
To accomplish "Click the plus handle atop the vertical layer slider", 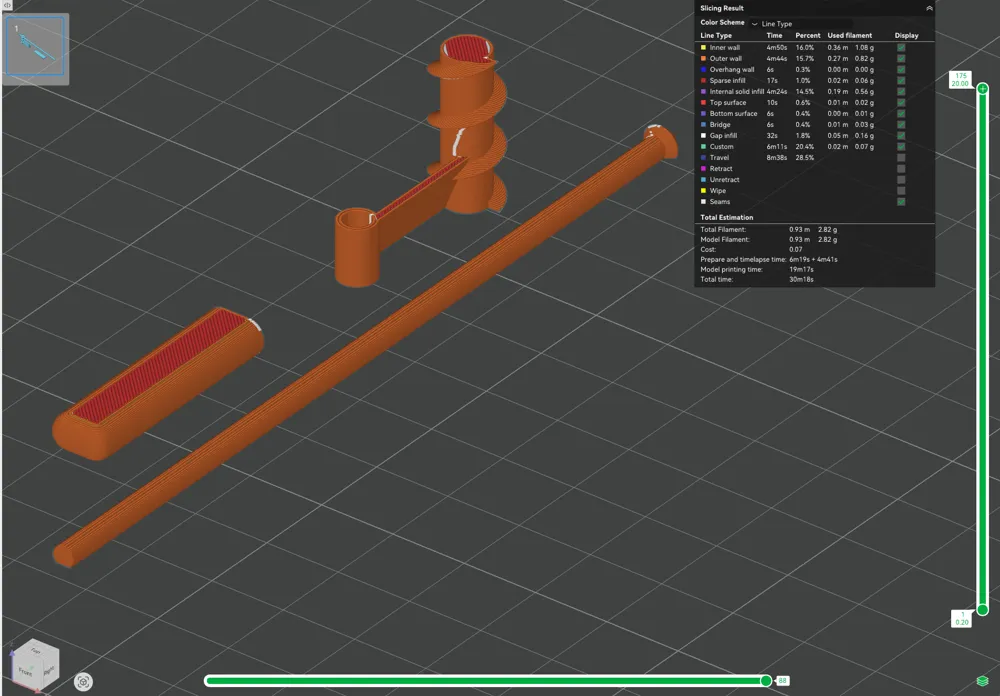I will 983,89.
